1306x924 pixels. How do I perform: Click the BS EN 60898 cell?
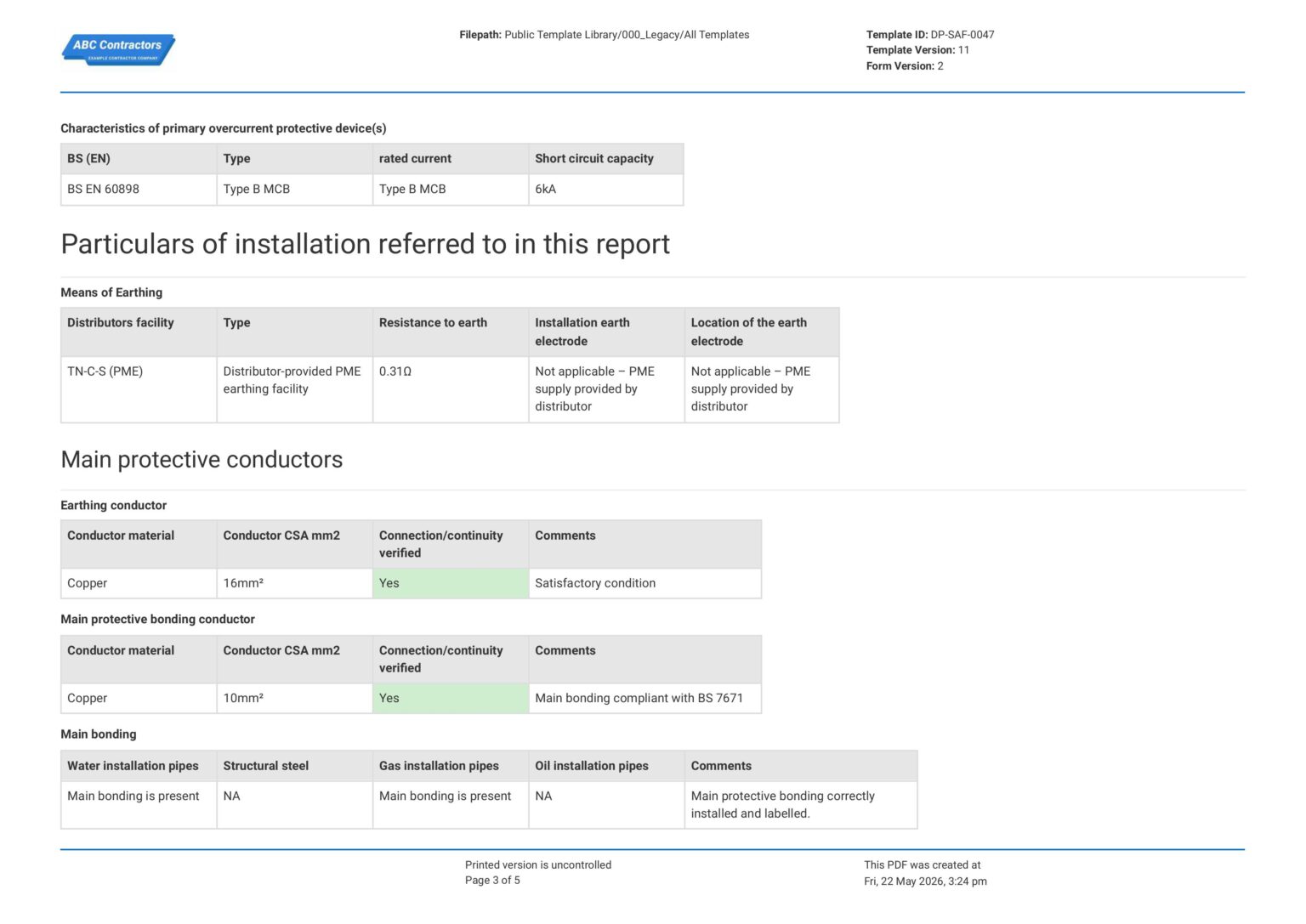coord(139,190)
